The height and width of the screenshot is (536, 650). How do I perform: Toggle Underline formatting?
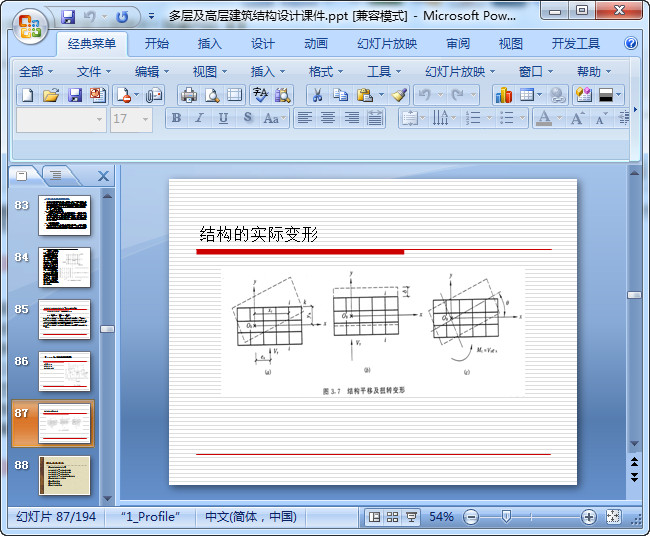223,118
